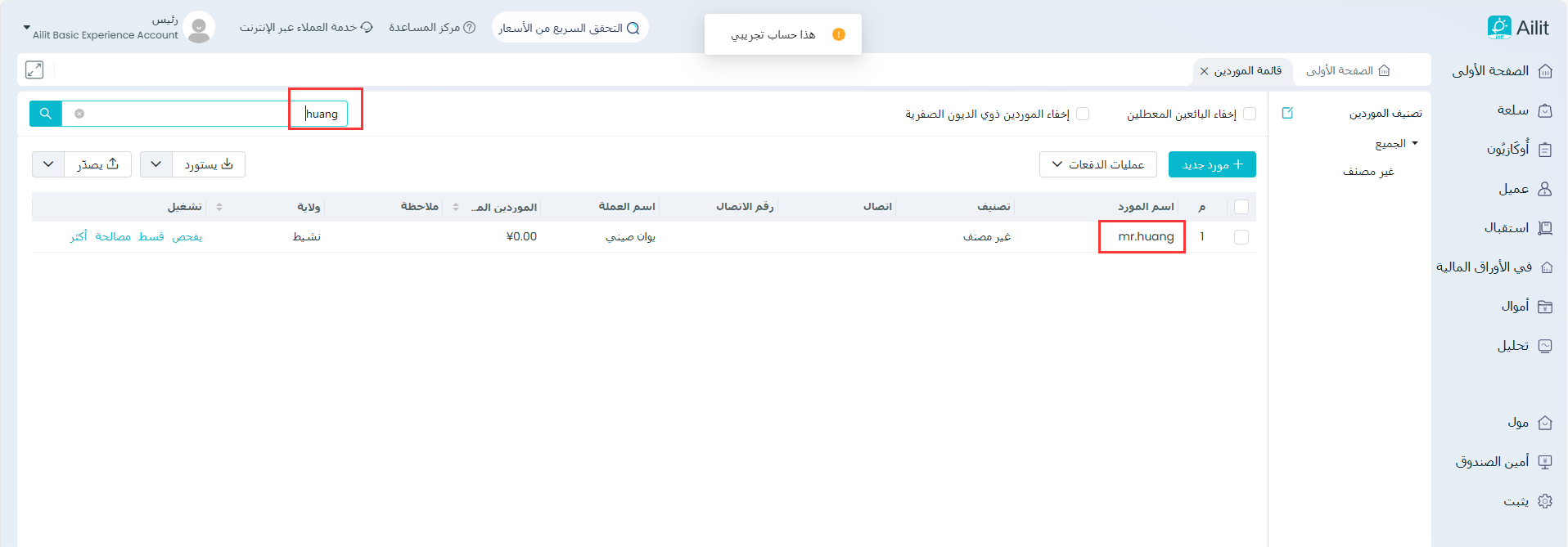Clear the search field with the x icon
The height and width of the screenshot is (547, 1568).
(79, 114)
